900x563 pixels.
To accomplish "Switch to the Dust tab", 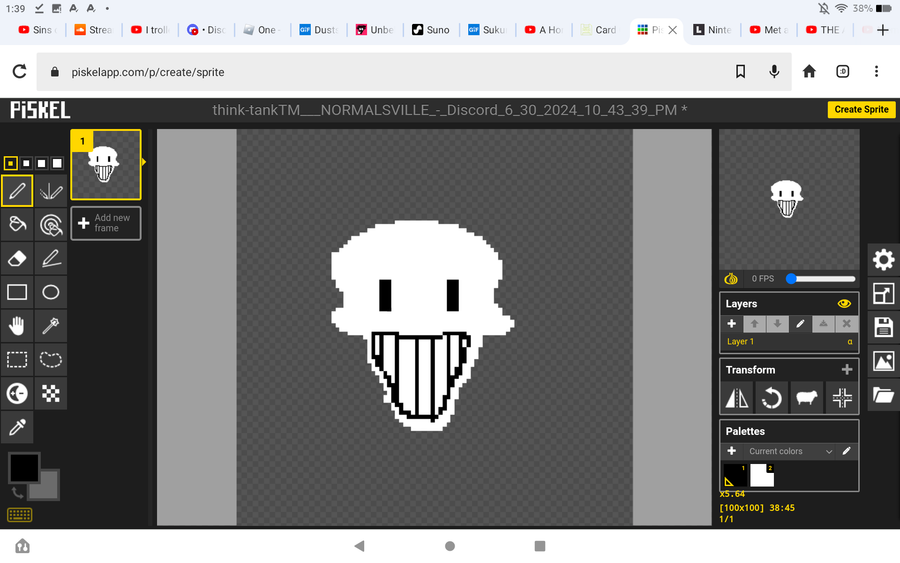I will (319, 30).
